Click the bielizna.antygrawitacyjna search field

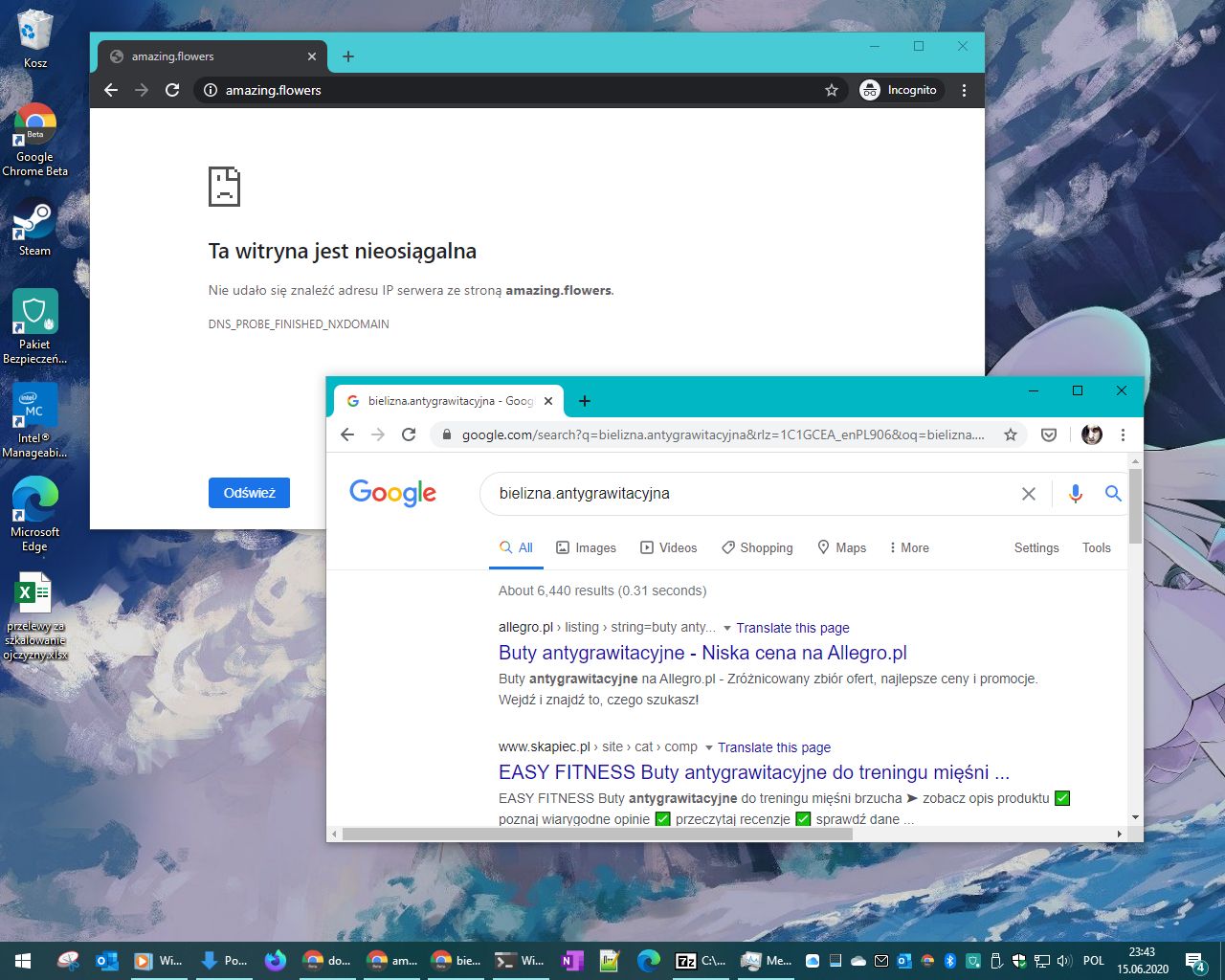point(751,494)
